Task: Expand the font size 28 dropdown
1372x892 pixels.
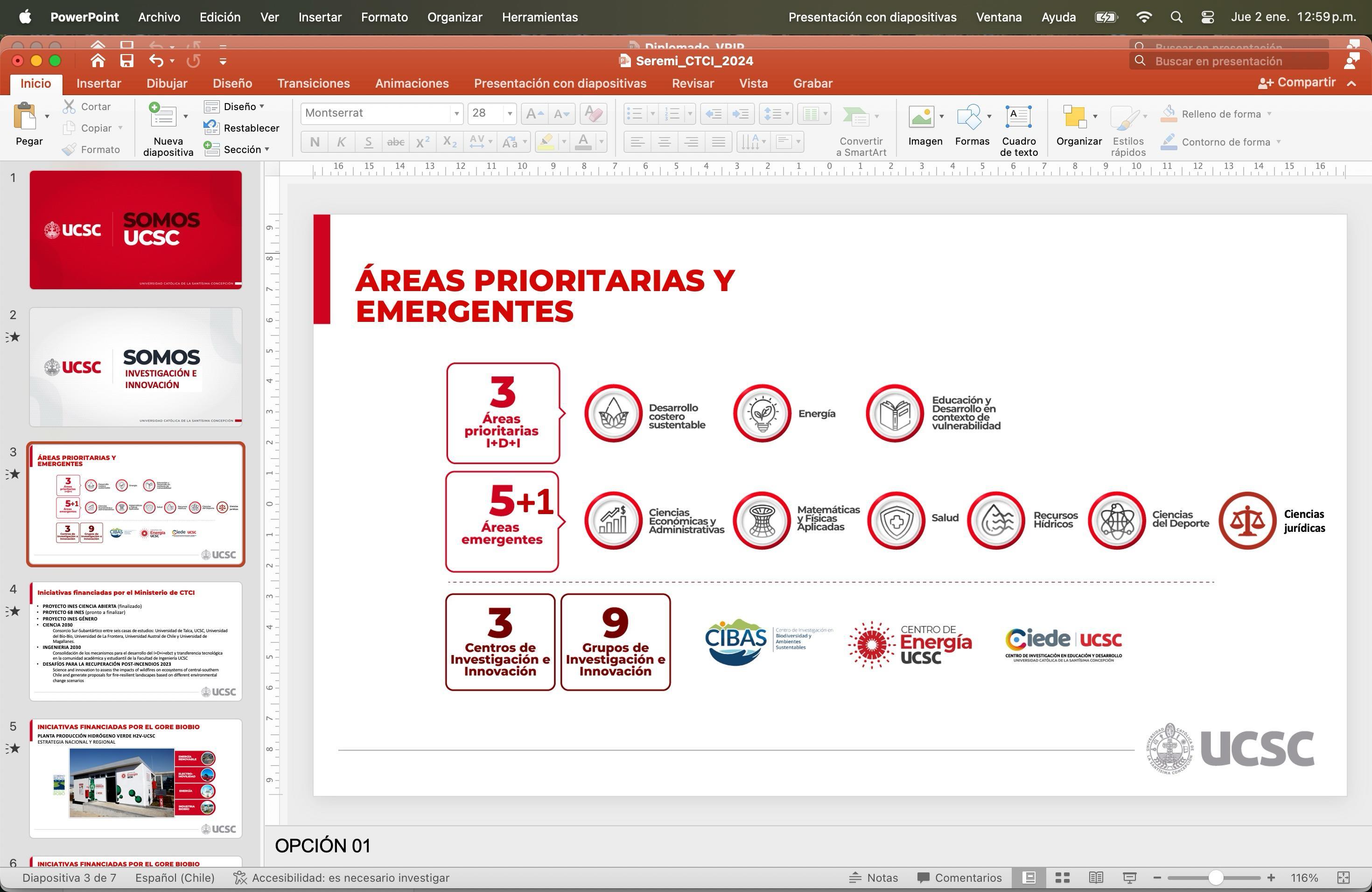Action: coord(509,113)
